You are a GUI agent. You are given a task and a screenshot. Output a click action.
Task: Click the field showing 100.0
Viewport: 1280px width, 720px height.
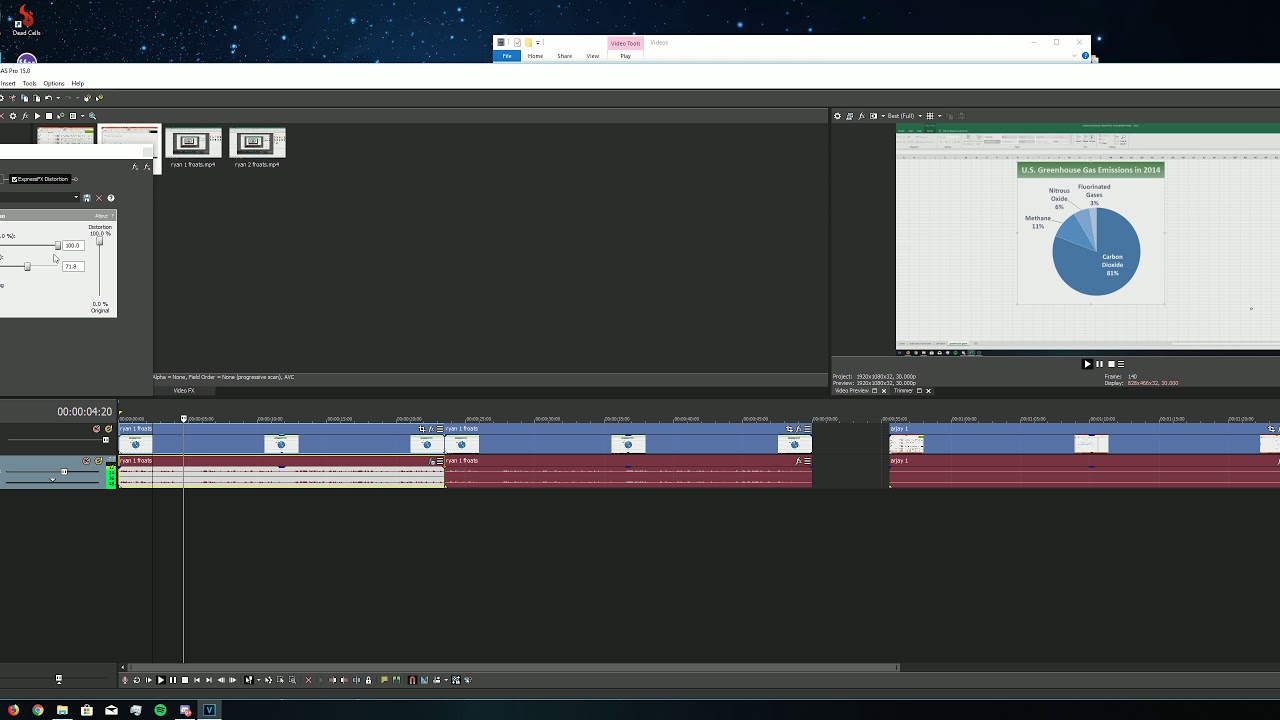click(x=73, y=245)
